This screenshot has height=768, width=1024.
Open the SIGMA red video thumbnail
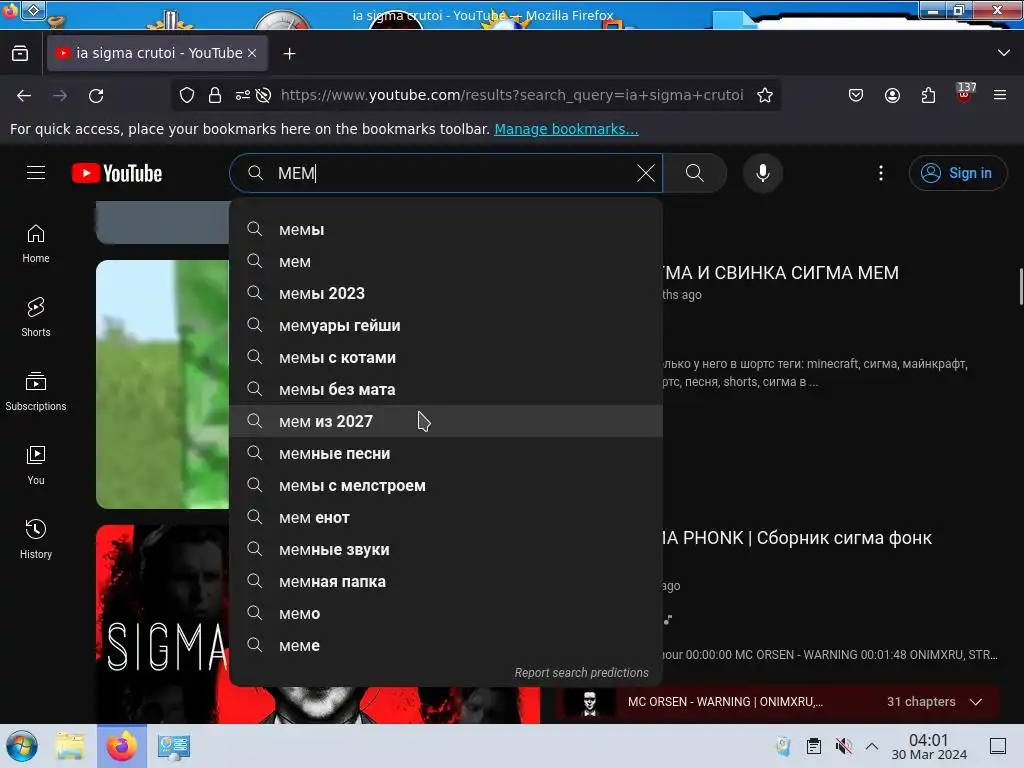click(x=163, y=624)
